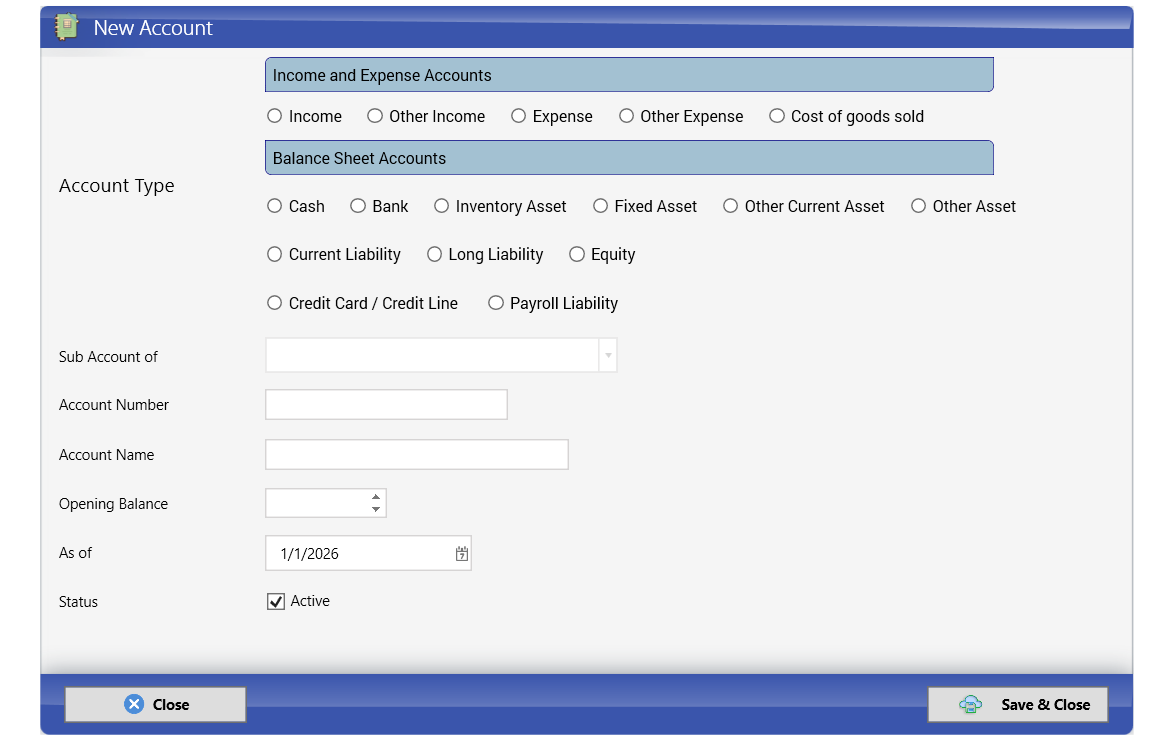The image size is (1174, 741).
Task: Open the As of calendar picker icon
Action: (x=462, y=554)
